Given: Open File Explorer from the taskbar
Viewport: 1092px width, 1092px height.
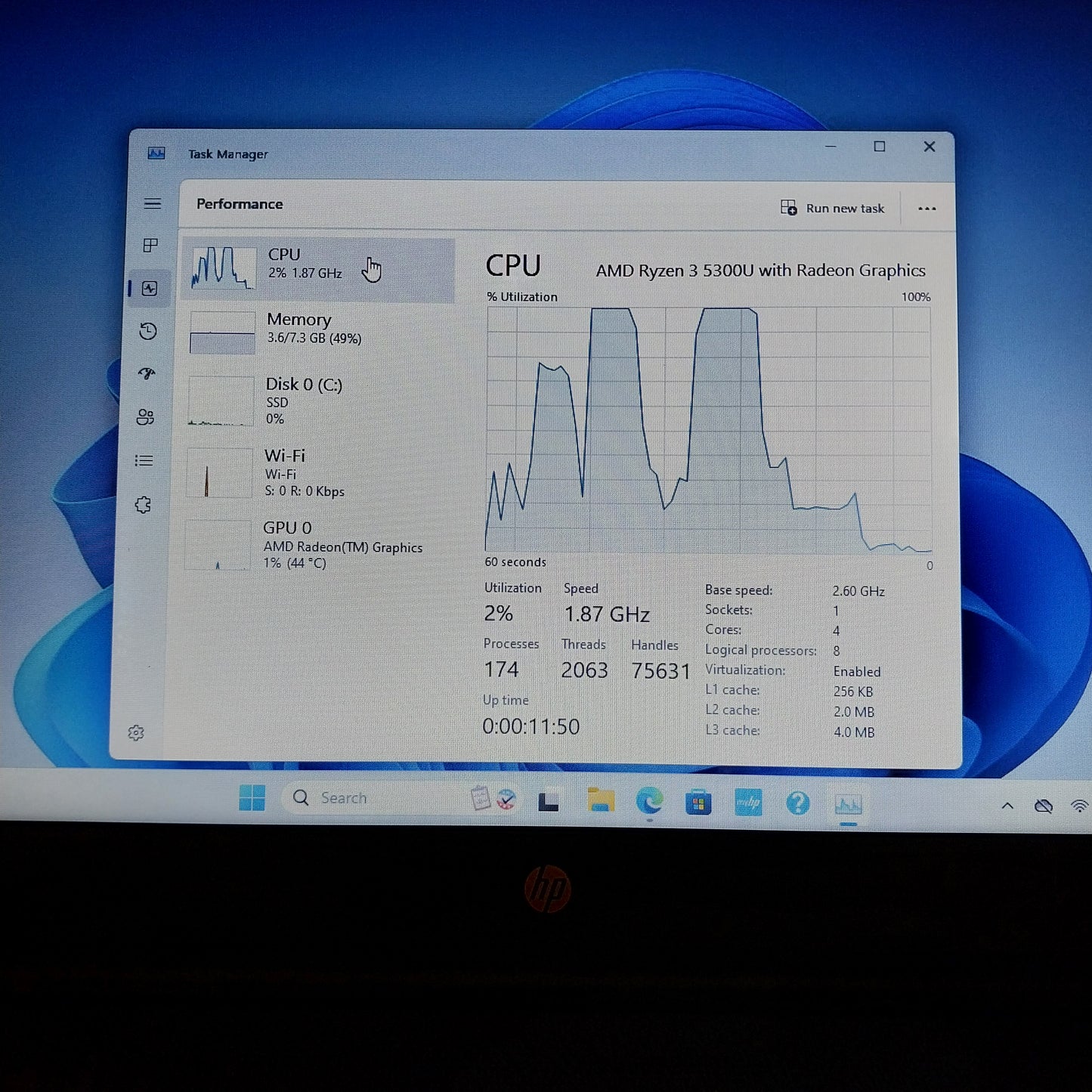Looking at the screenshot, I should click(601, 800).
